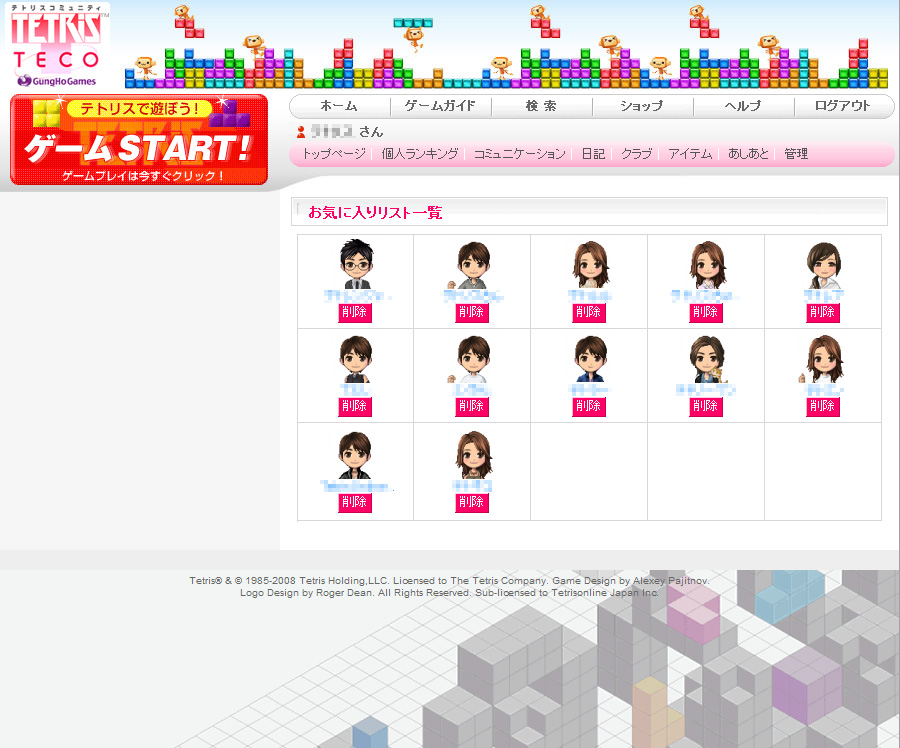Click 削除 for fifth card, second row
900x748 pixels.
click(823, 406)
